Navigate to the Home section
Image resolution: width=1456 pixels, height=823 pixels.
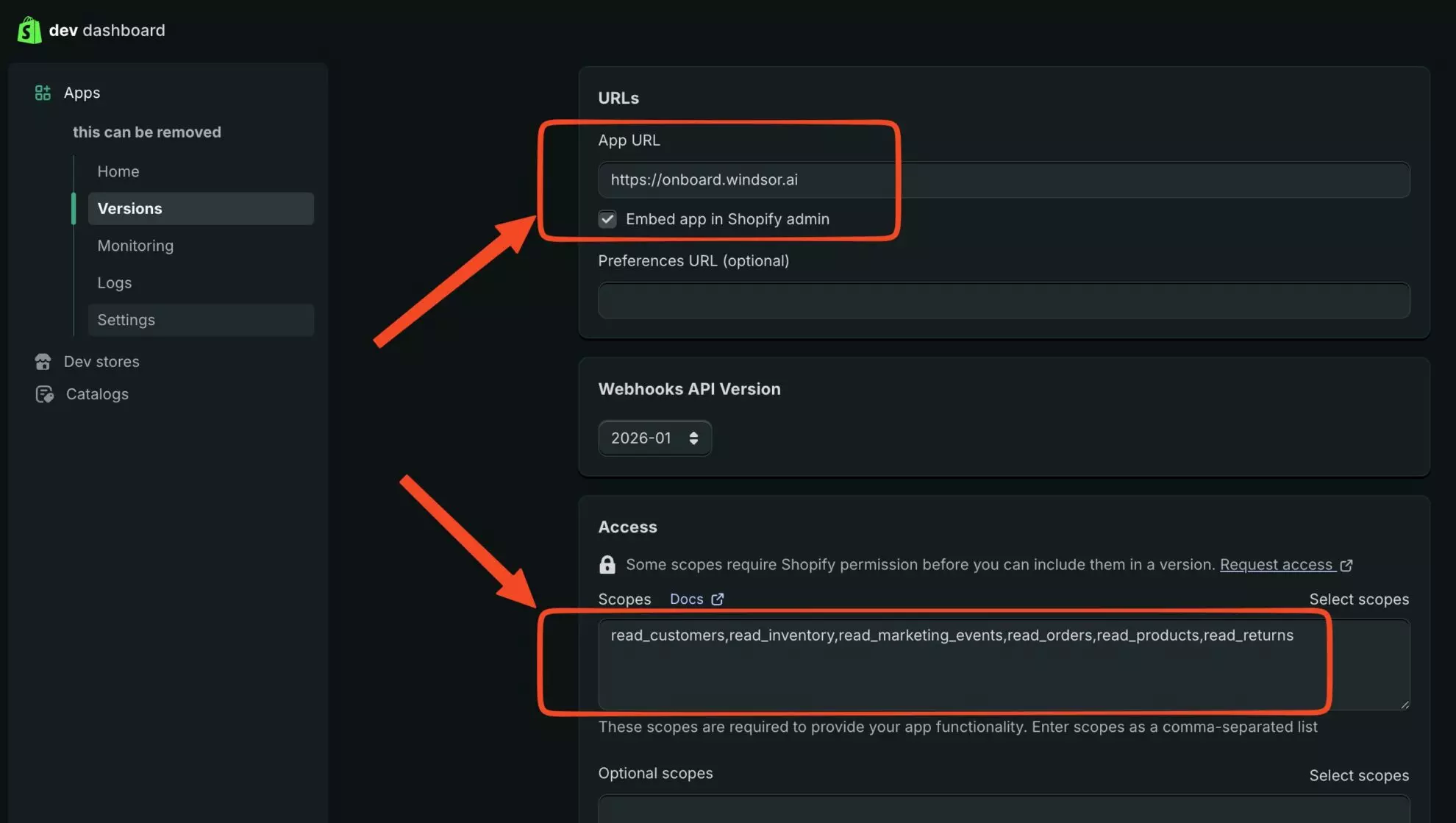pyautogui.click(x=118, y=171)
